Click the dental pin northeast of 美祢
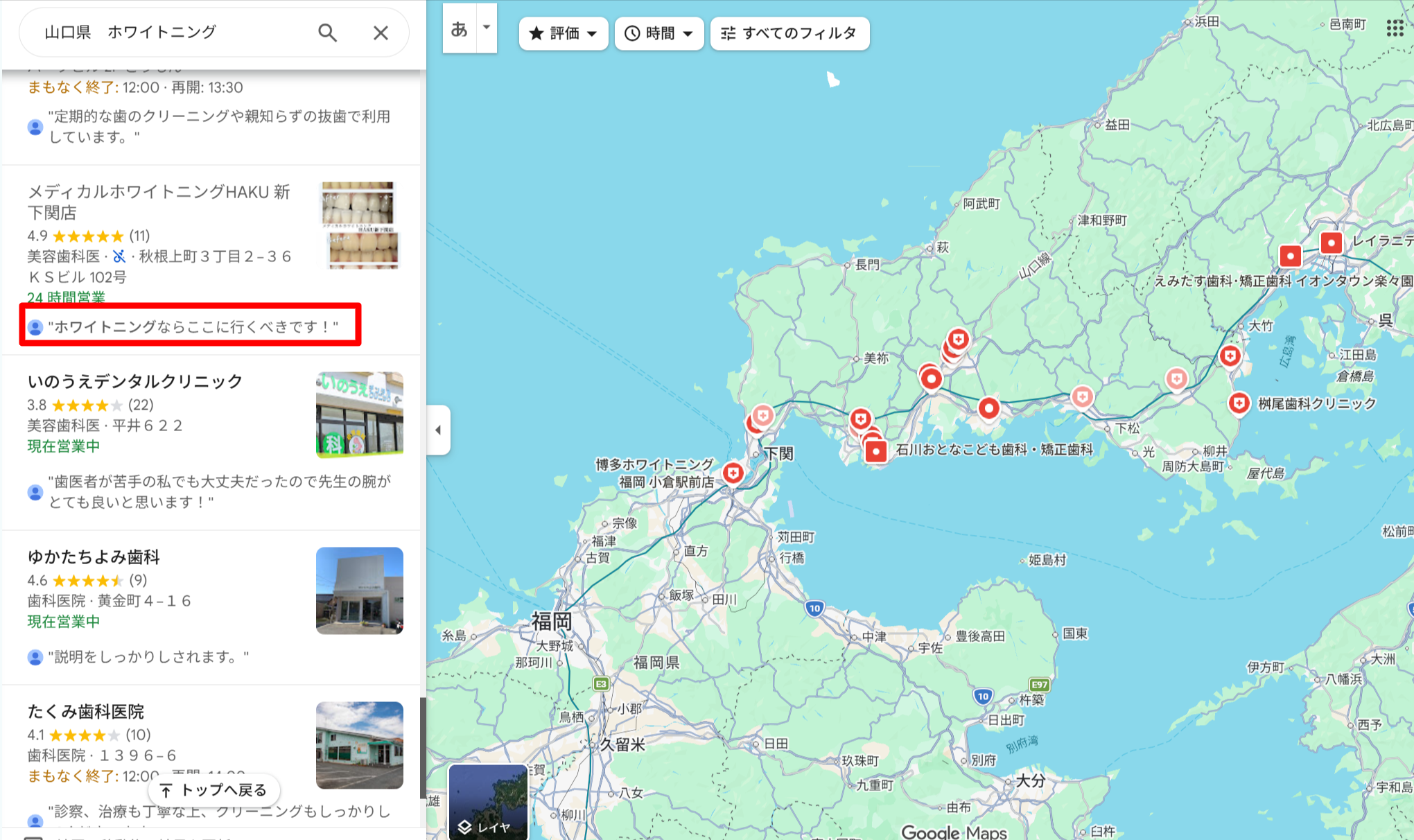 [959, 340]
